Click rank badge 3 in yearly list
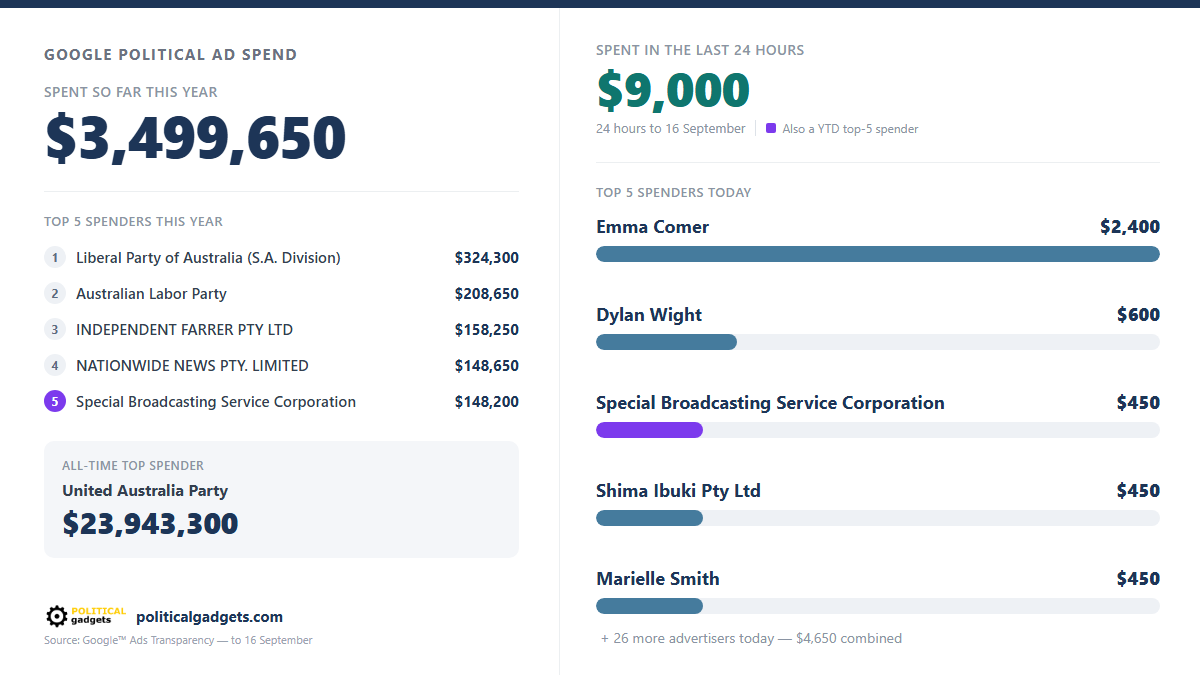1200x675 pixels. [x=55, y=330]
